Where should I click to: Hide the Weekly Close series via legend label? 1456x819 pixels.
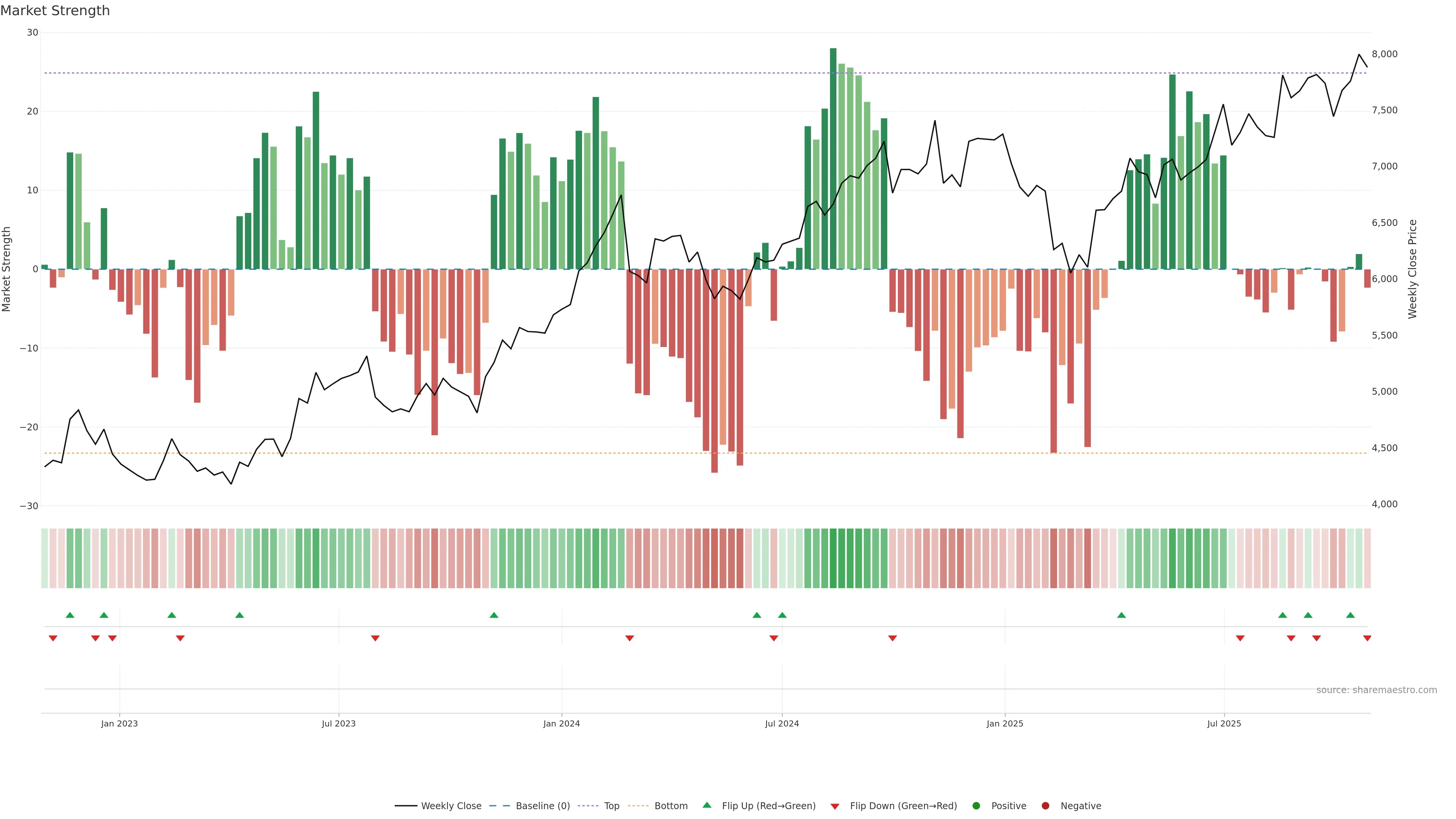[451, 806]
